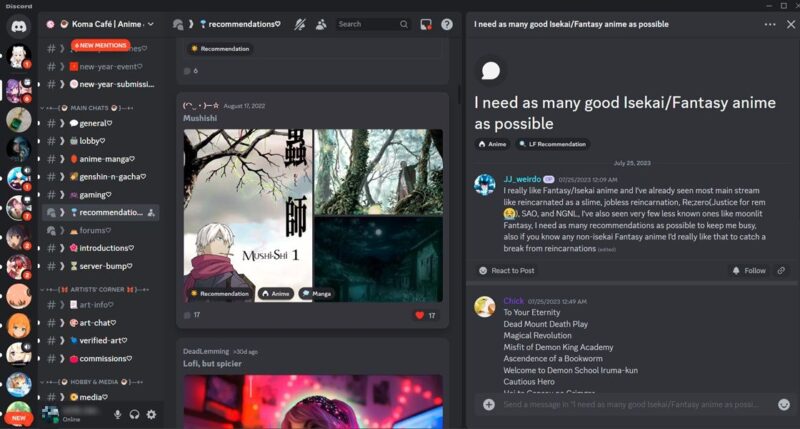Open the media channel
This screenshot has width=800, height=429.
(x=101, y=397)
